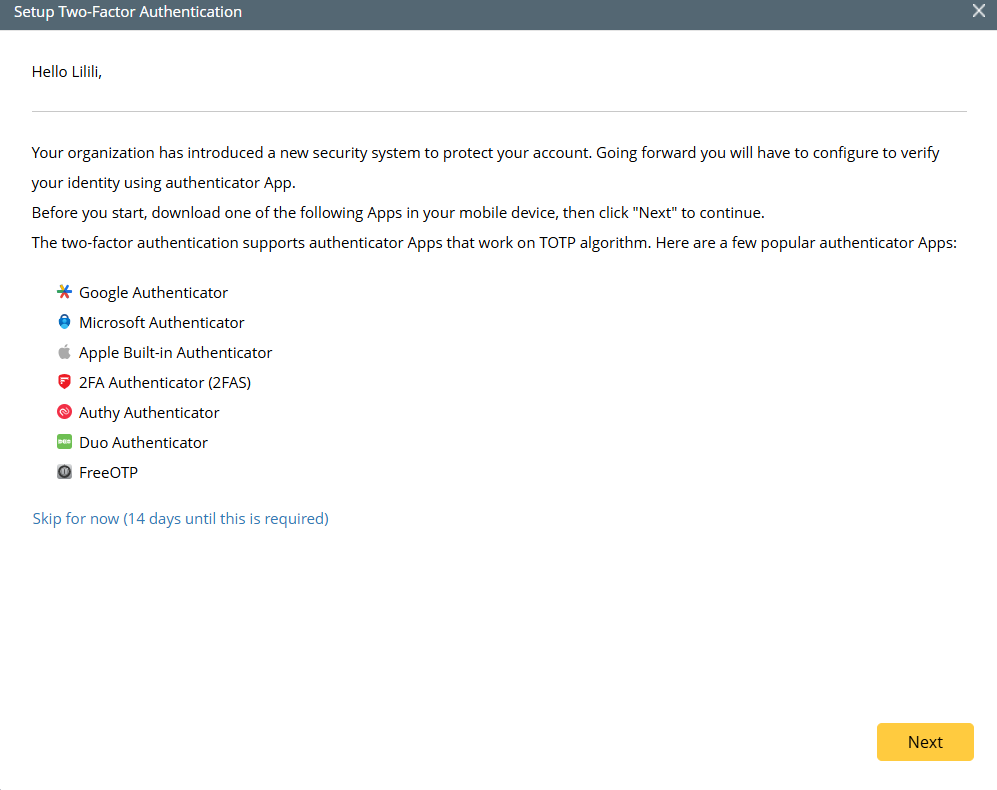Click the 2FA Authenticator (2FAS) label
The height and width of the screenshot is (790, 997).
[164, 383]
